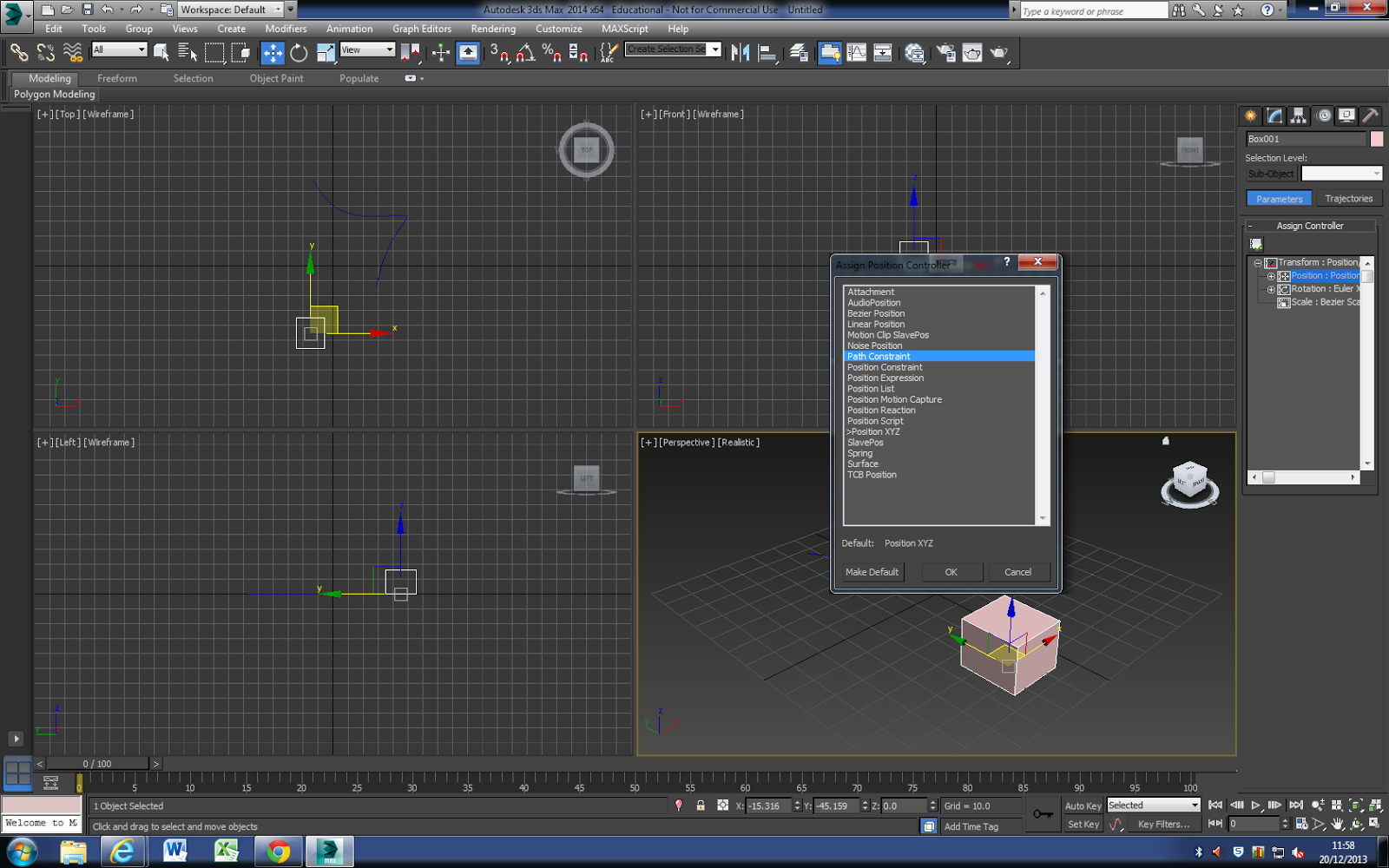The height and width of the screenshot is (868, 1389).
Task: Click the Assign Controller green checkmark icon
Action: tap(1254, 244)
